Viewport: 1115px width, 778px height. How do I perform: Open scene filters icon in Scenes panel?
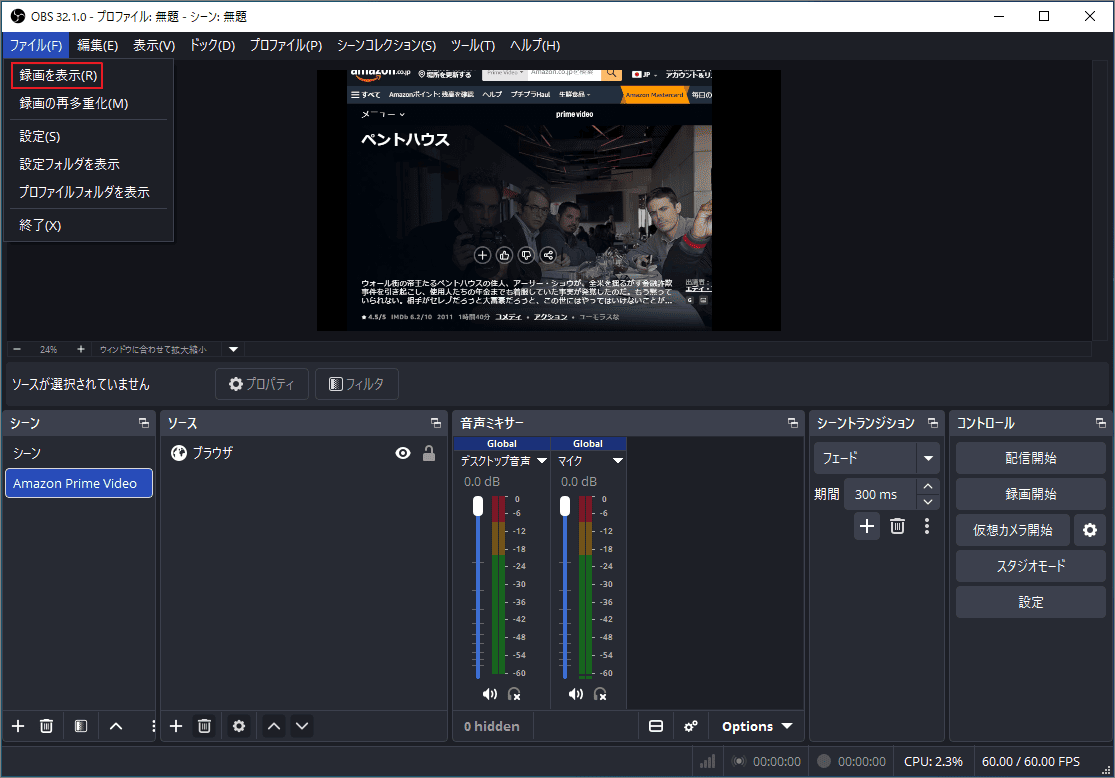[x=81, y=726]
